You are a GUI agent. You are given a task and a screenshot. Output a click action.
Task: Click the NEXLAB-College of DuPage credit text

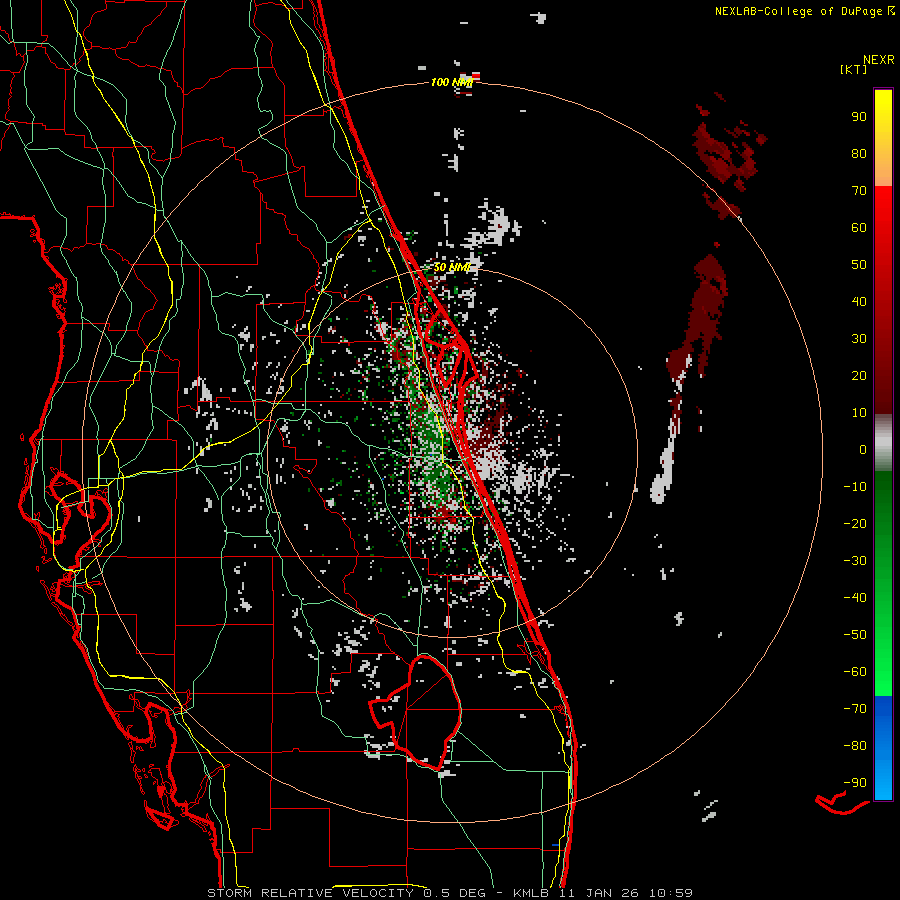804,11
